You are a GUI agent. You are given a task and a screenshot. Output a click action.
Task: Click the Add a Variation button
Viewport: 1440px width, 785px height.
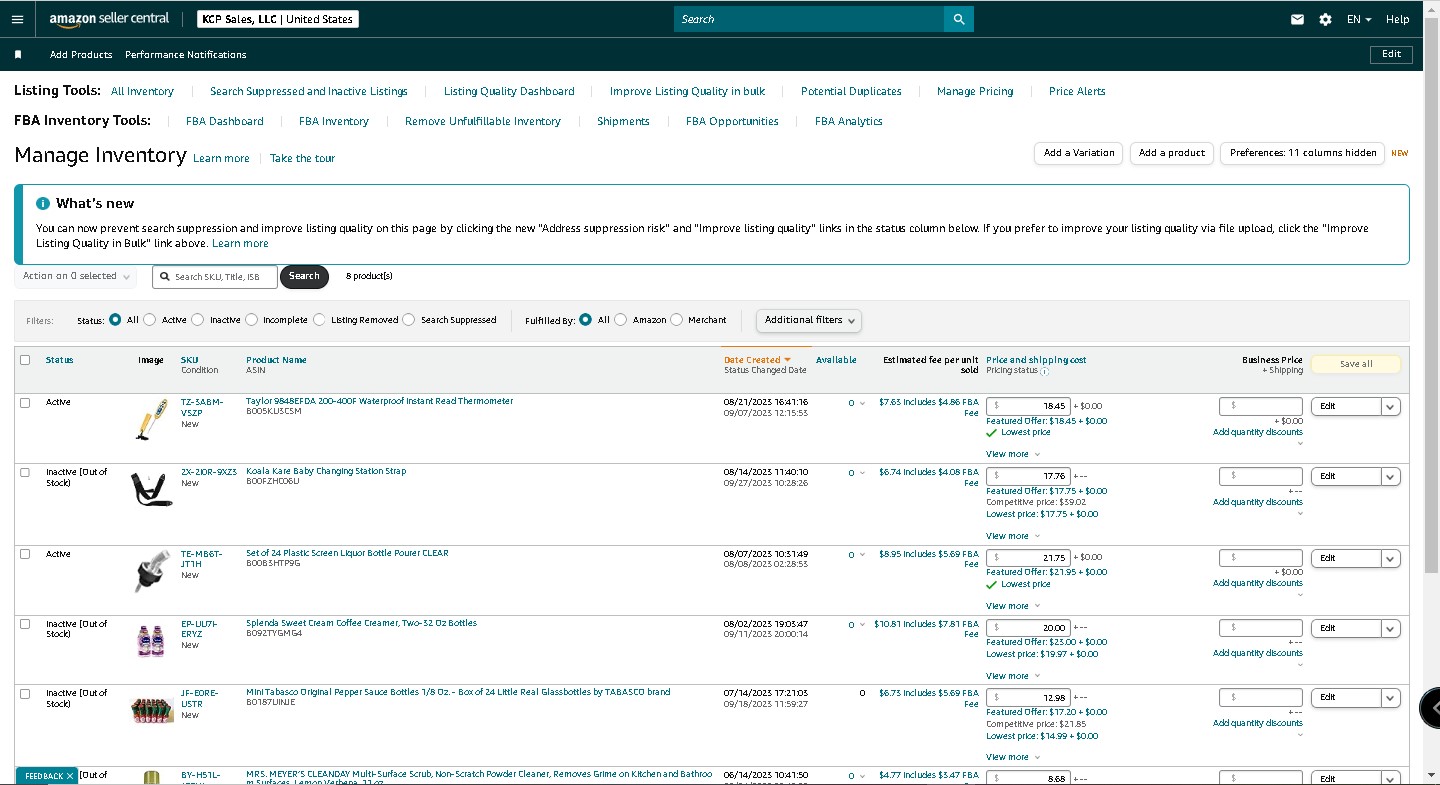click(x=1079, y=153)
